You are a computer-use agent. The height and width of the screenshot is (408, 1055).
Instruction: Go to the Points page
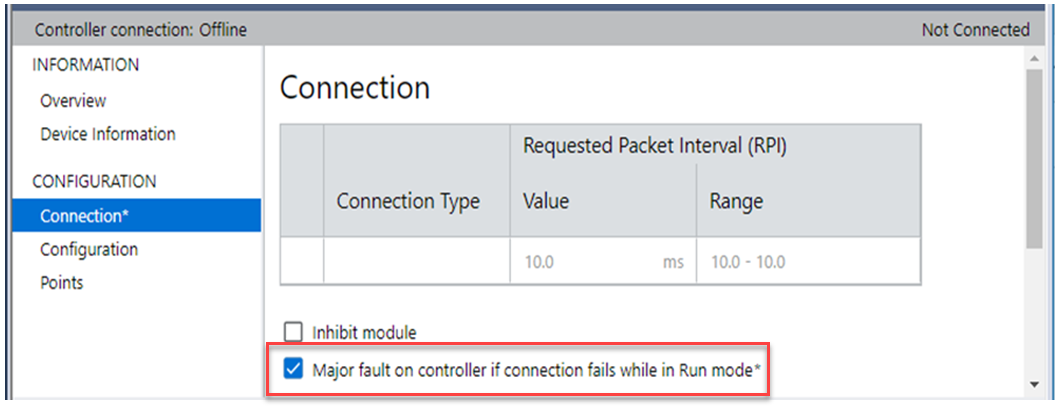click(62, 283)
